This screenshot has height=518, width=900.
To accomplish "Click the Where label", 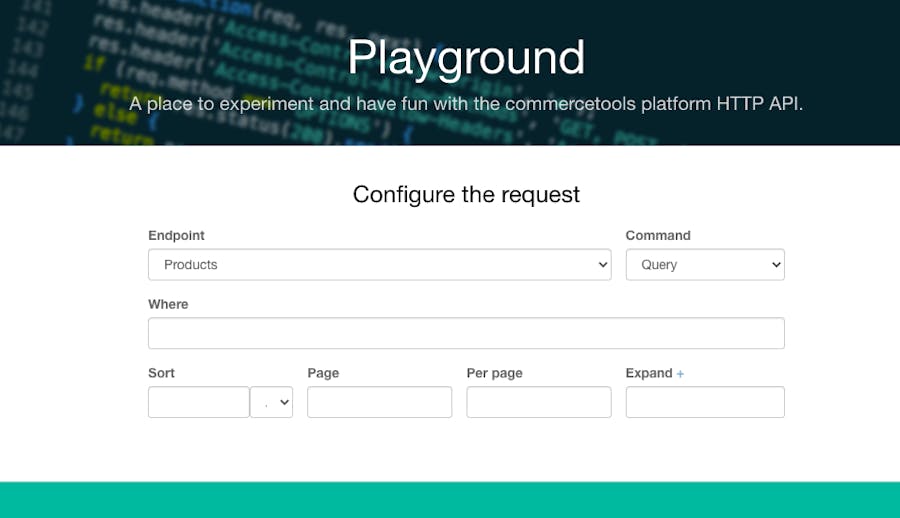I will pyautogui.click(x=168, y=304).
